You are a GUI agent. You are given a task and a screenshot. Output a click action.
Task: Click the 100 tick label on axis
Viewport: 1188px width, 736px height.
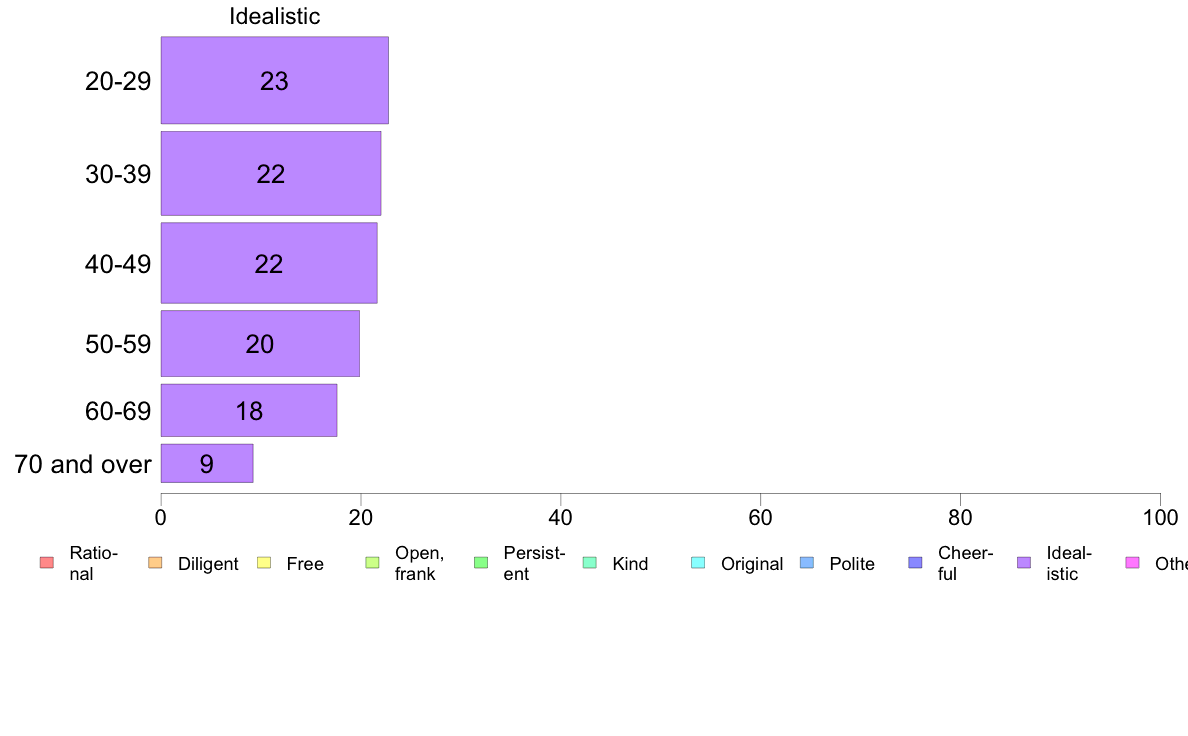click(1160, 518)
